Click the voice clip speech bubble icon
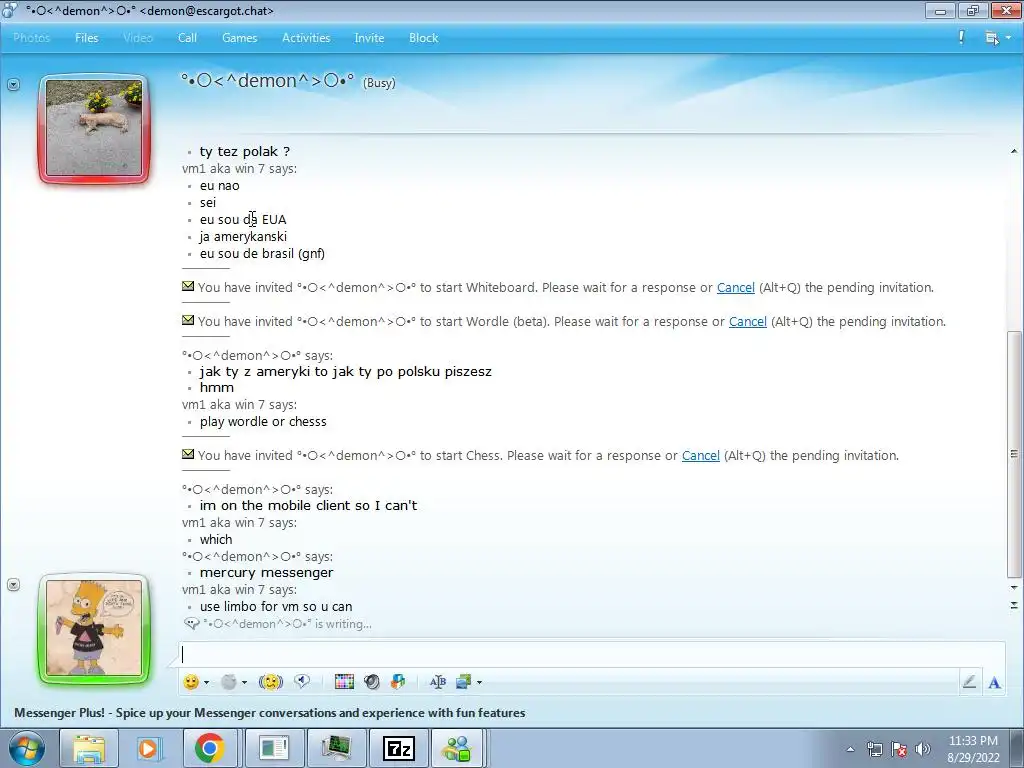1024x768 pixels. click(302, 682)
